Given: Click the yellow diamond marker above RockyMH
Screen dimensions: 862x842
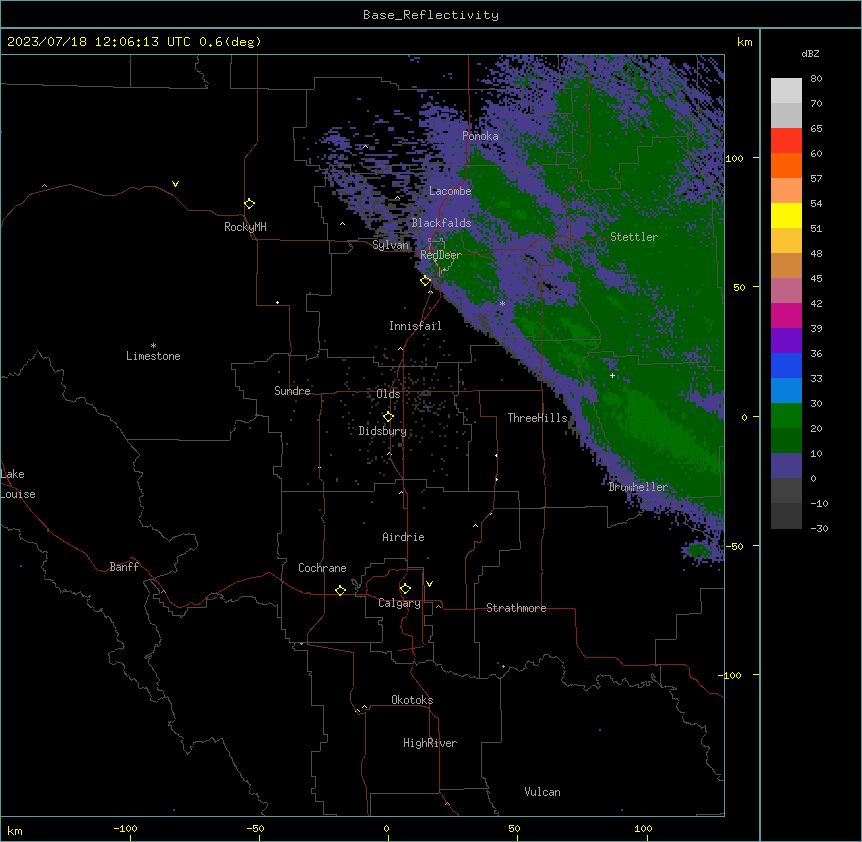Looking at the screenshot, I should (250, 204).
